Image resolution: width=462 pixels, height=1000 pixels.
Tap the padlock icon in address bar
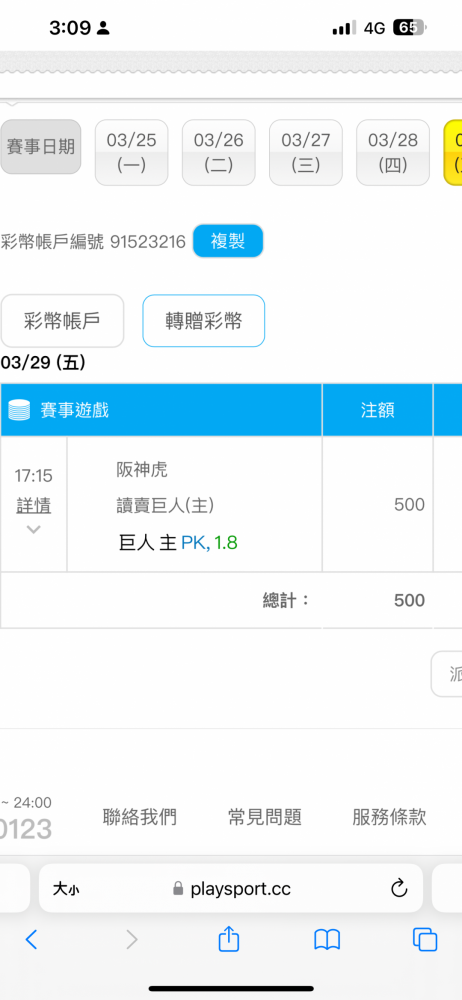pyautogui.click(x=178, y=888)
